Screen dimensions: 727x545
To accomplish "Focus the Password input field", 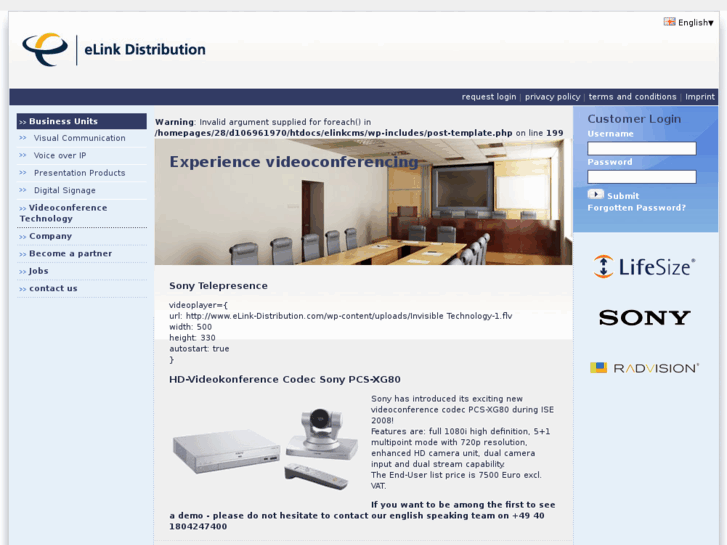I will [642, 177].
